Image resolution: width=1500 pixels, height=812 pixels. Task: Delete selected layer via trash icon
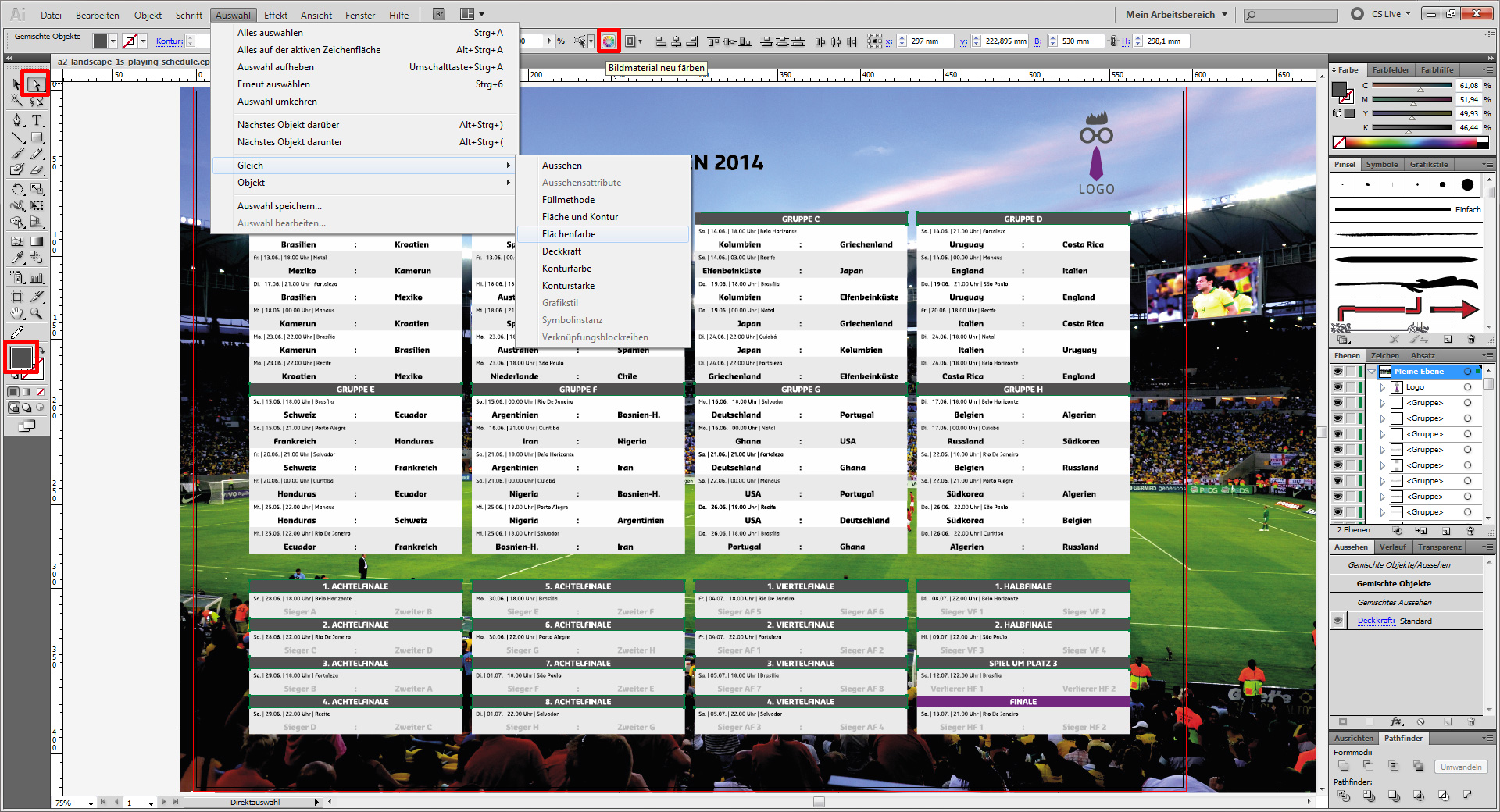click(x=1472, y=531)
